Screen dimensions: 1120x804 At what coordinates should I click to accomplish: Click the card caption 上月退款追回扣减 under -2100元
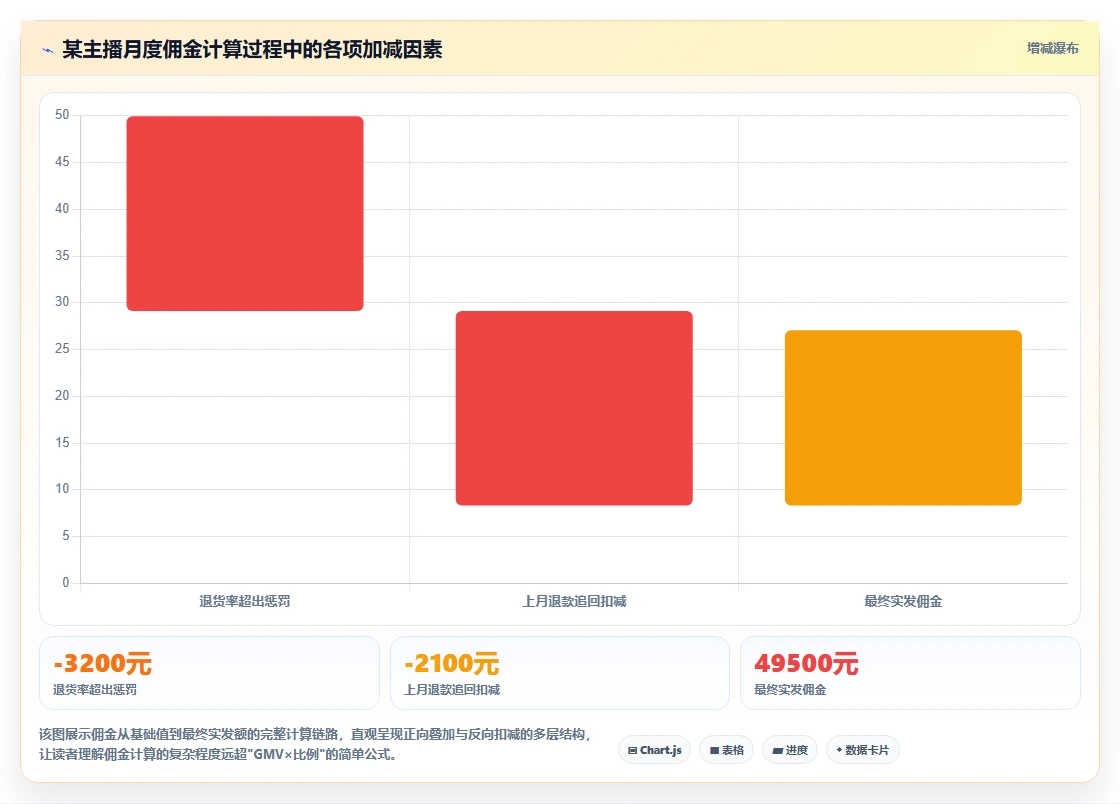(452, 690)
